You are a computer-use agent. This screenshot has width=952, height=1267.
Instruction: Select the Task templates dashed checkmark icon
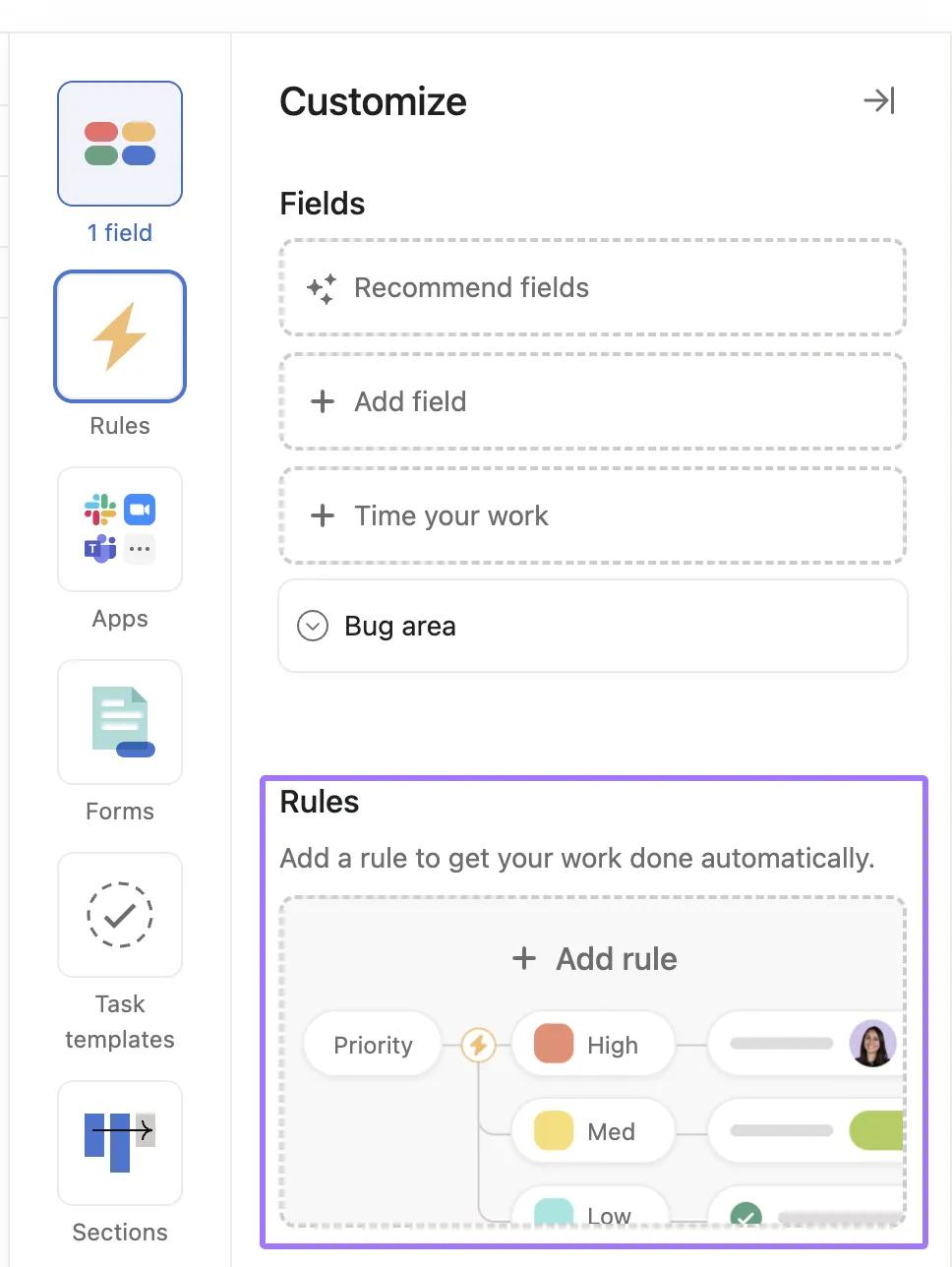tap(120, 915)
